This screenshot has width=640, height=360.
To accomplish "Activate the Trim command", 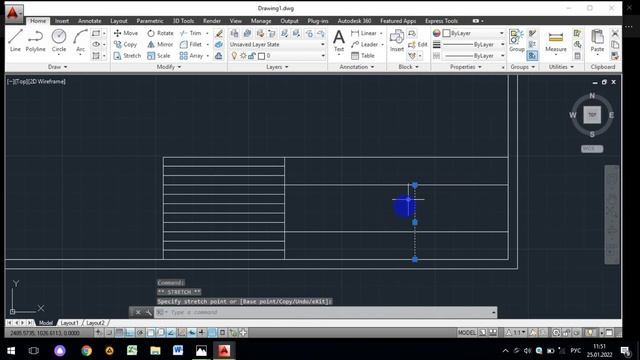I will (x=191, y=33).
